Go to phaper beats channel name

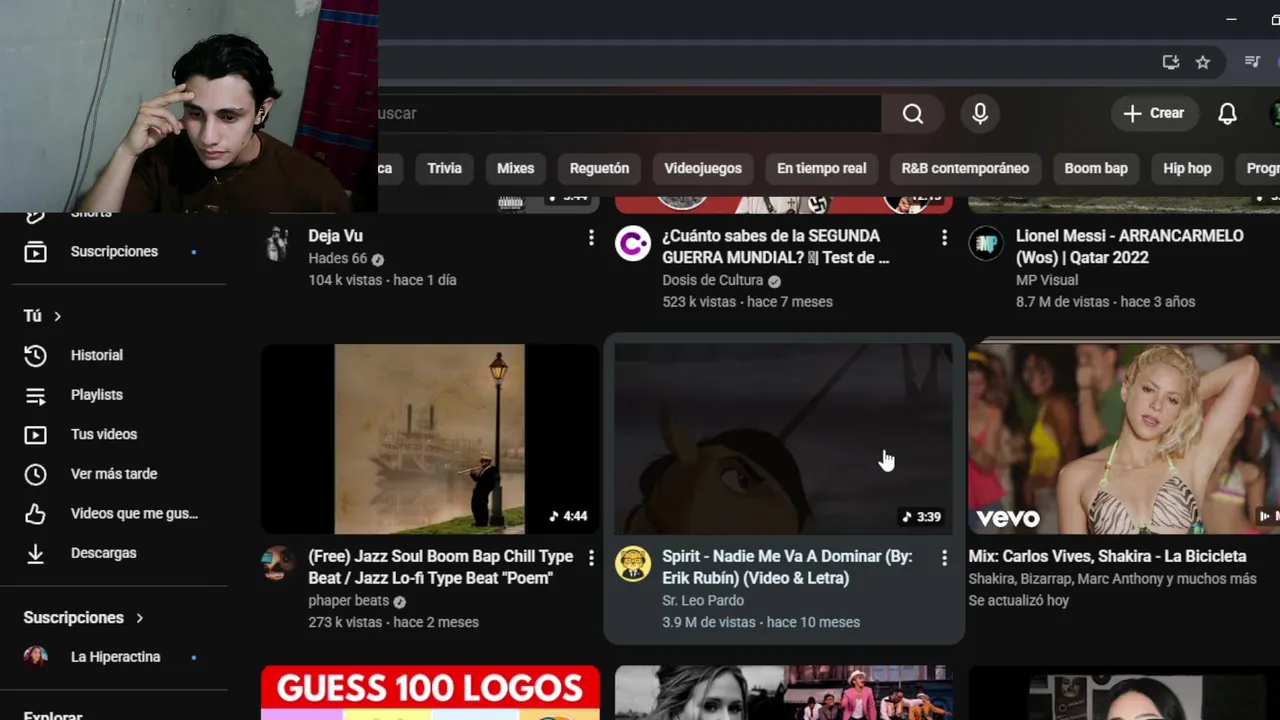click(x=349, y=601)
